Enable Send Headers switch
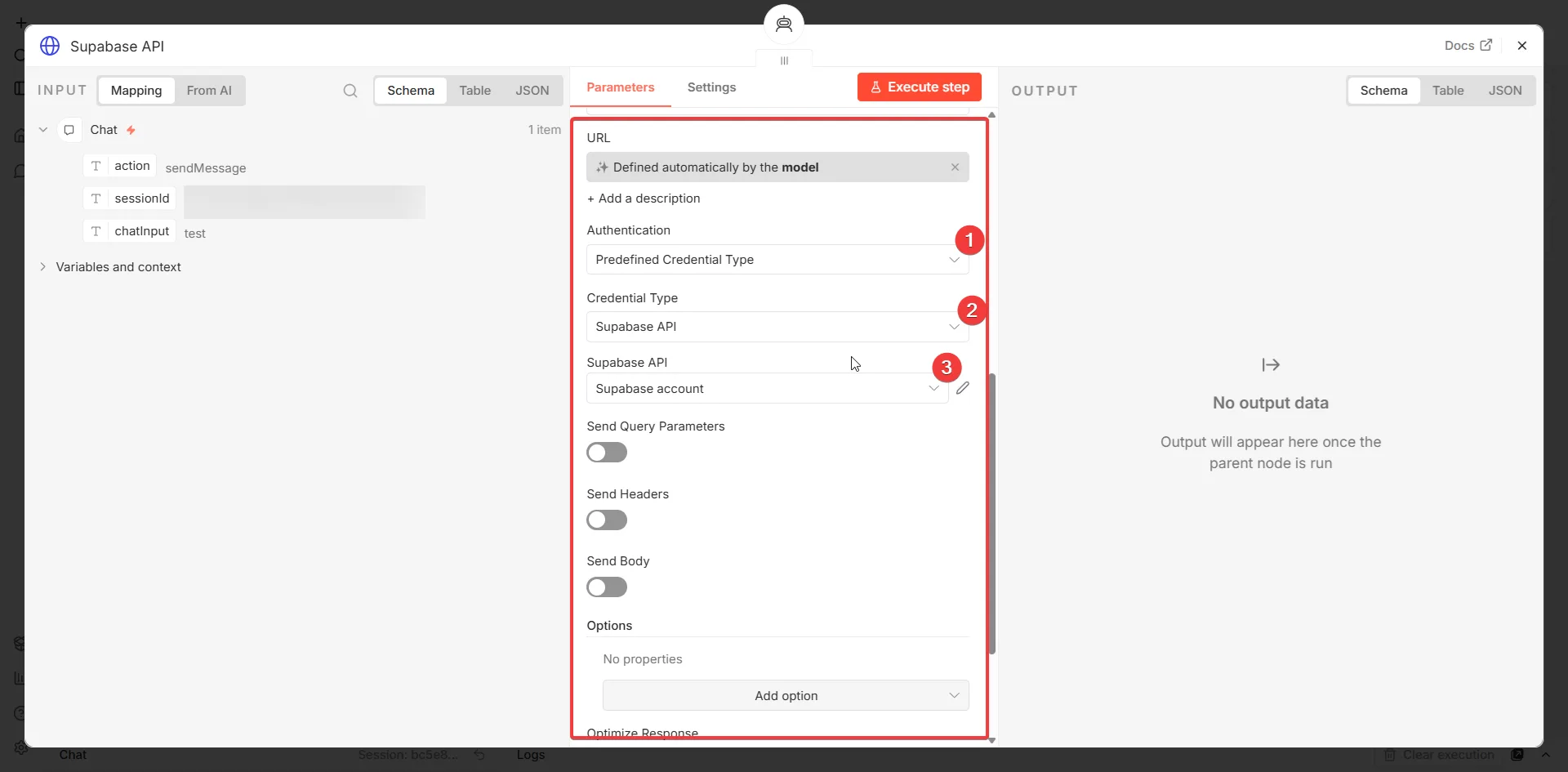This screenshot has width=1568, height=772. (607, 520)
